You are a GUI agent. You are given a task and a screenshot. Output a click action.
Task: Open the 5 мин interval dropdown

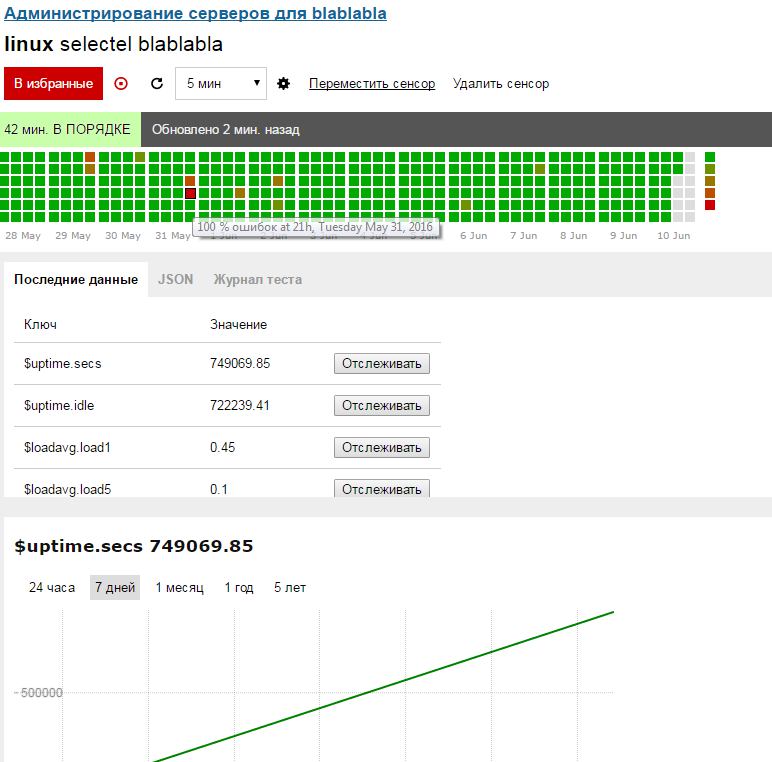coord(221,84)
